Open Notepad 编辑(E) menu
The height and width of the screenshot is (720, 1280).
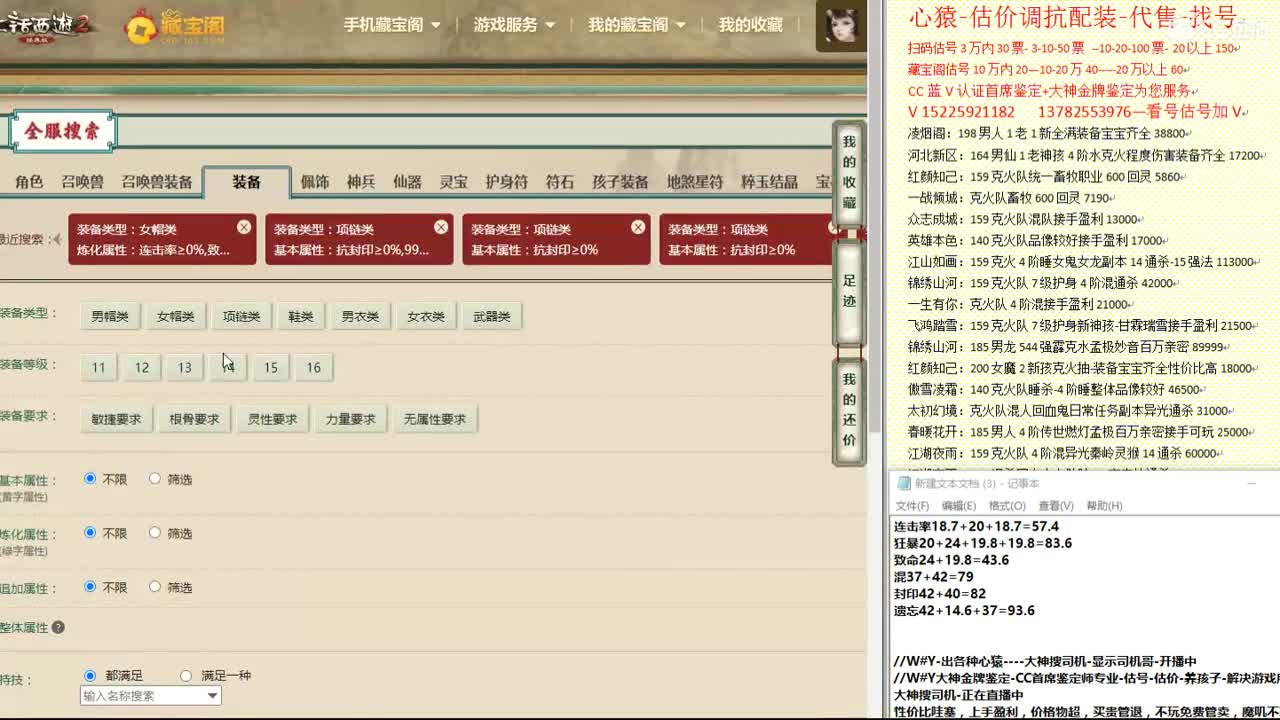[x=958, y=506]
